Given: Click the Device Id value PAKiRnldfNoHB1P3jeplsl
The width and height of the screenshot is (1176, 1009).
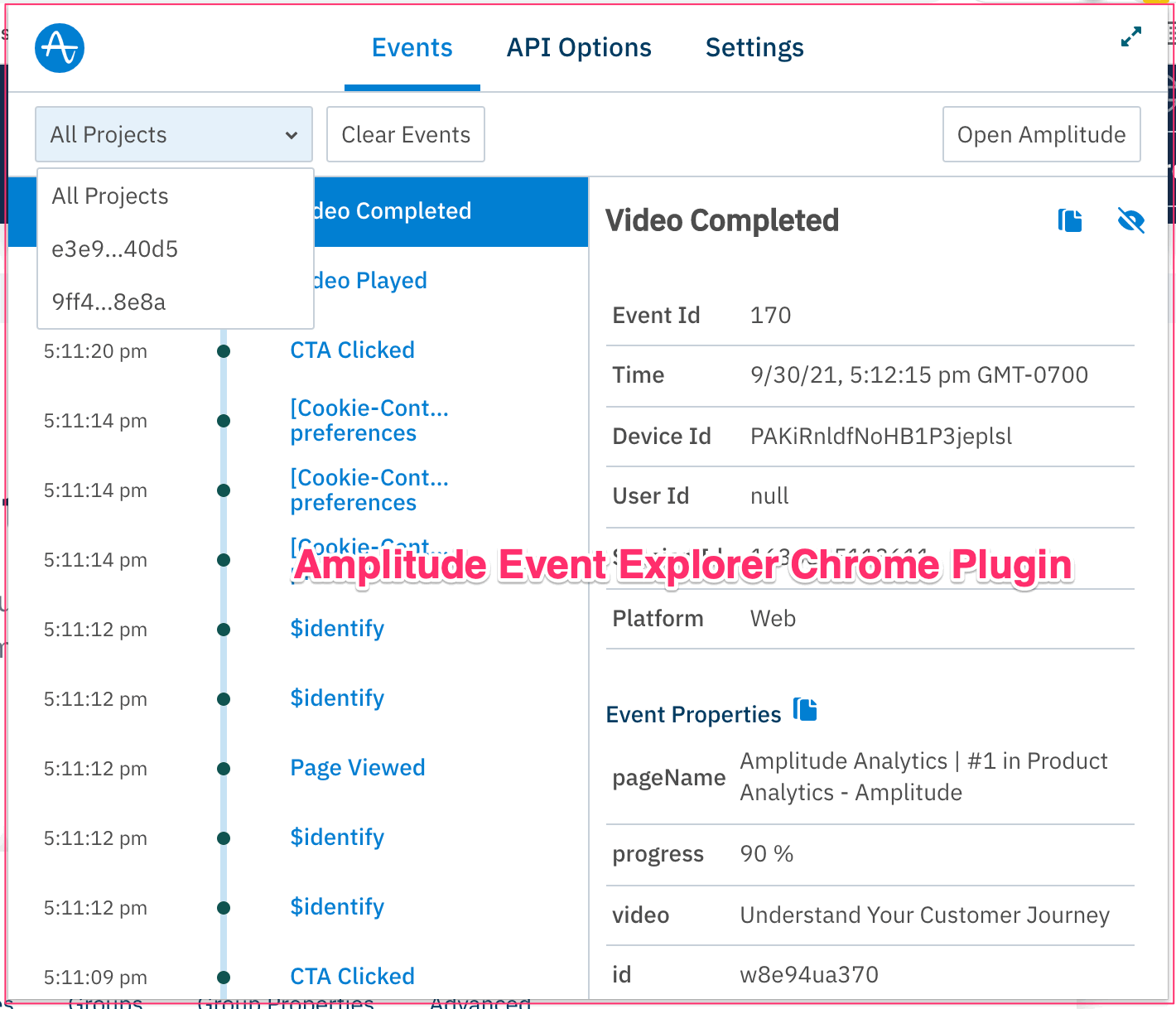Looking at the screenshot, I should (881, 437).
